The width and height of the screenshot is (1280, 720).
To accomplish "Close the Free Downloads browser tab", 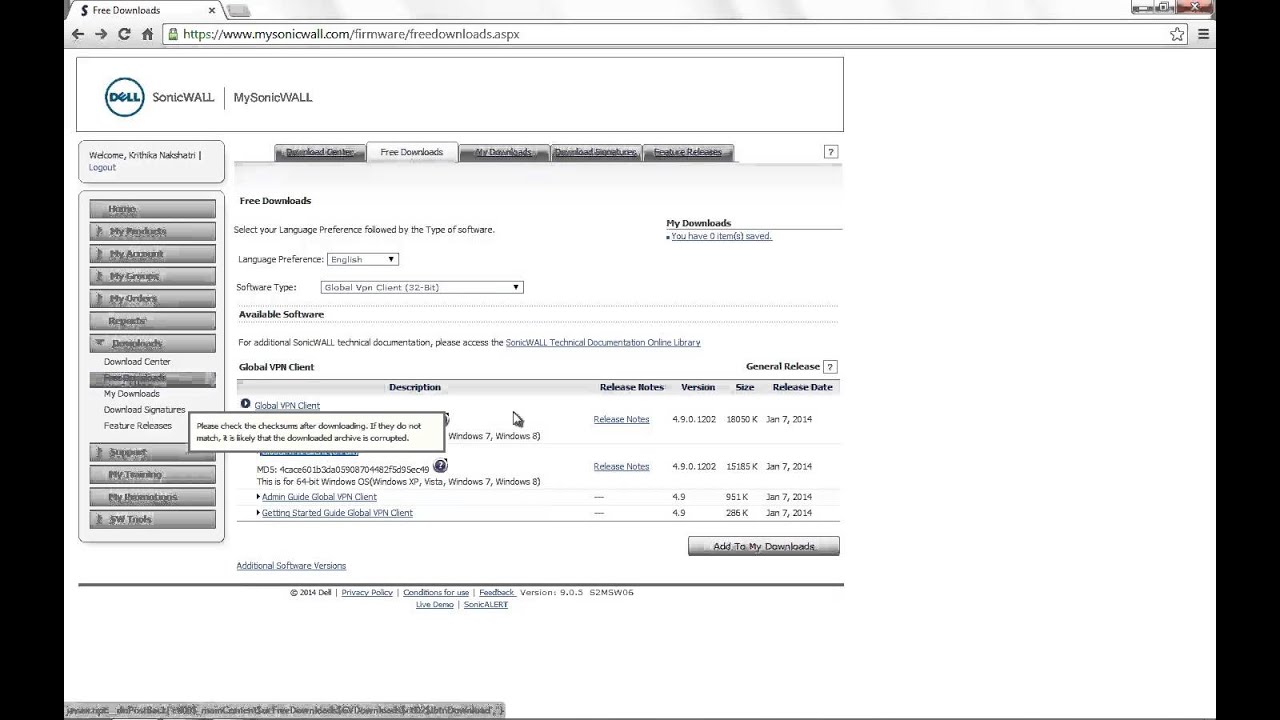I will (x=213, y=10).
